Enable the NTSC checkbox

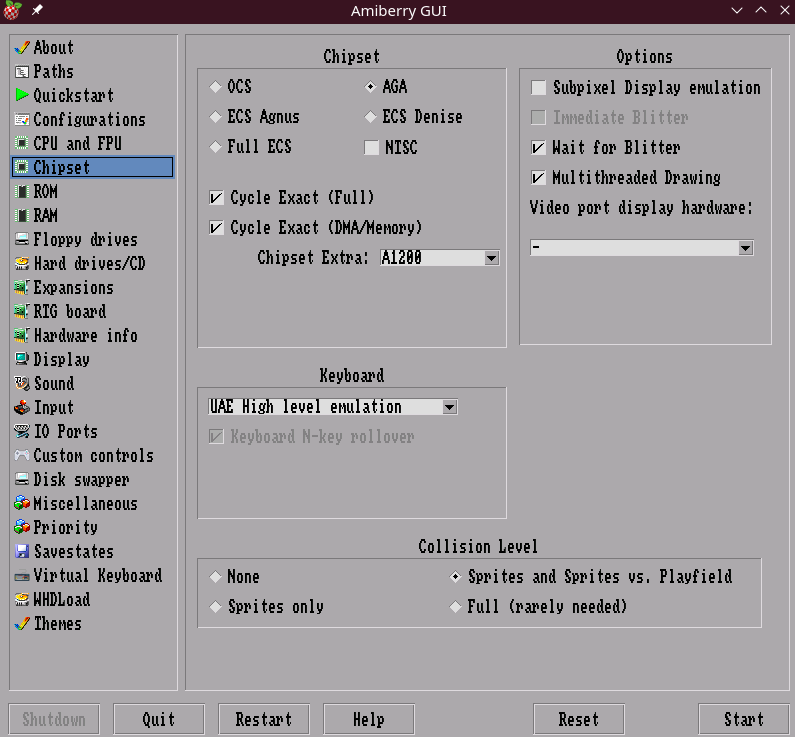click(372, 148)
